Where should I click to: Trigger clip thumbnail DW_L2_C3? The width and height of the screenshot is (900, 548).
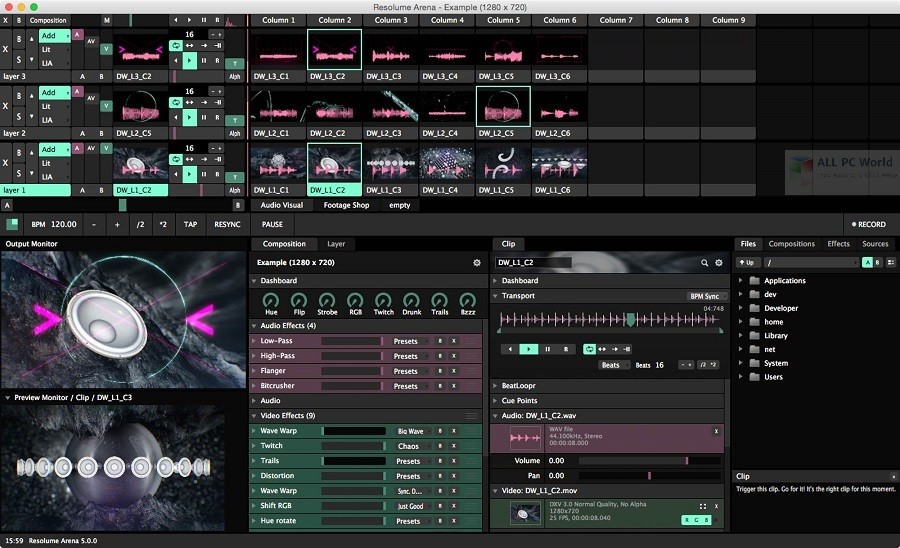[x=390, y=107]
